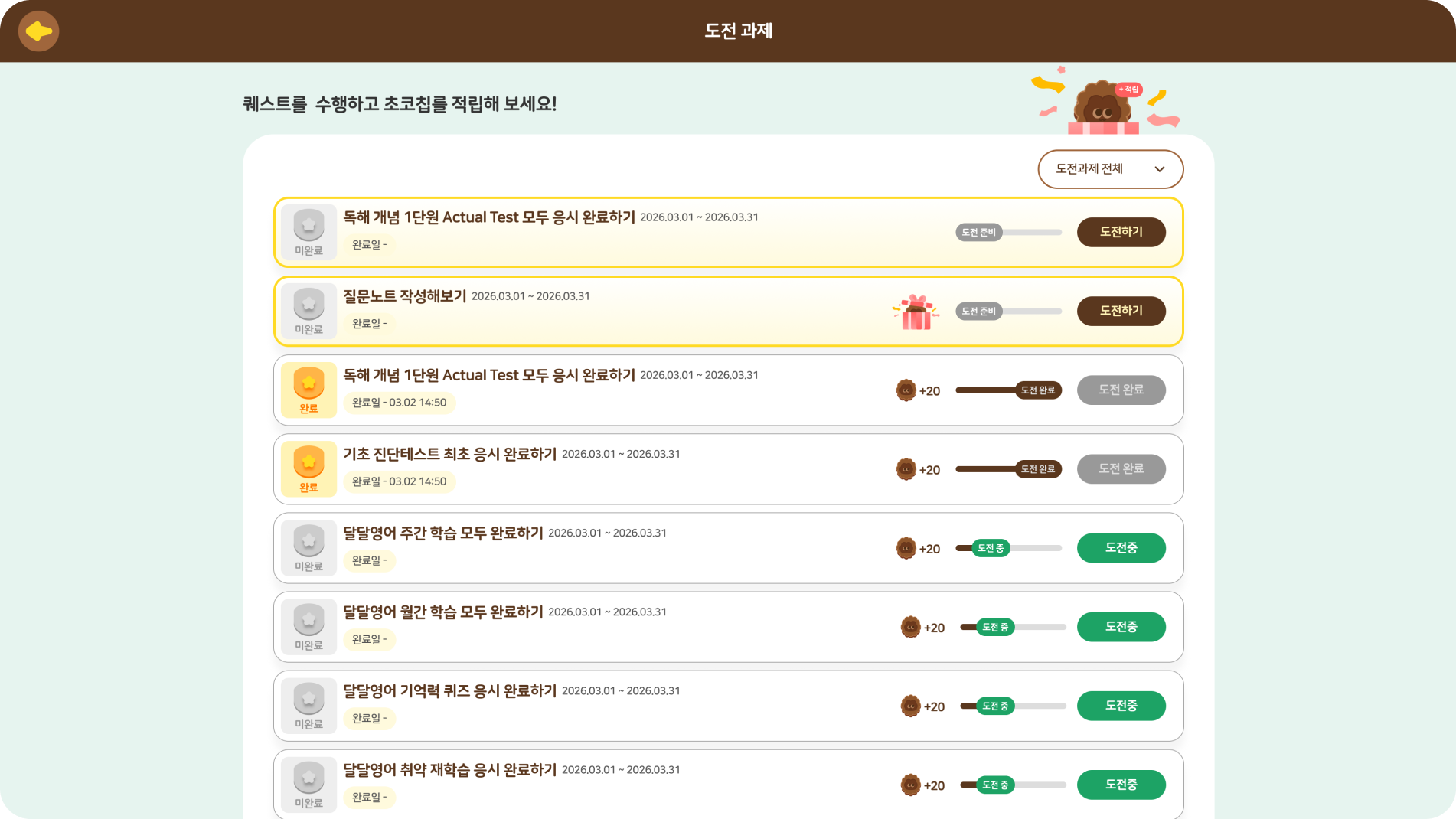1456x819 pixels.
Task: Select the 달달영어 기억력 퀴즈 응시 완료하기 title
Action: (449, 690)
